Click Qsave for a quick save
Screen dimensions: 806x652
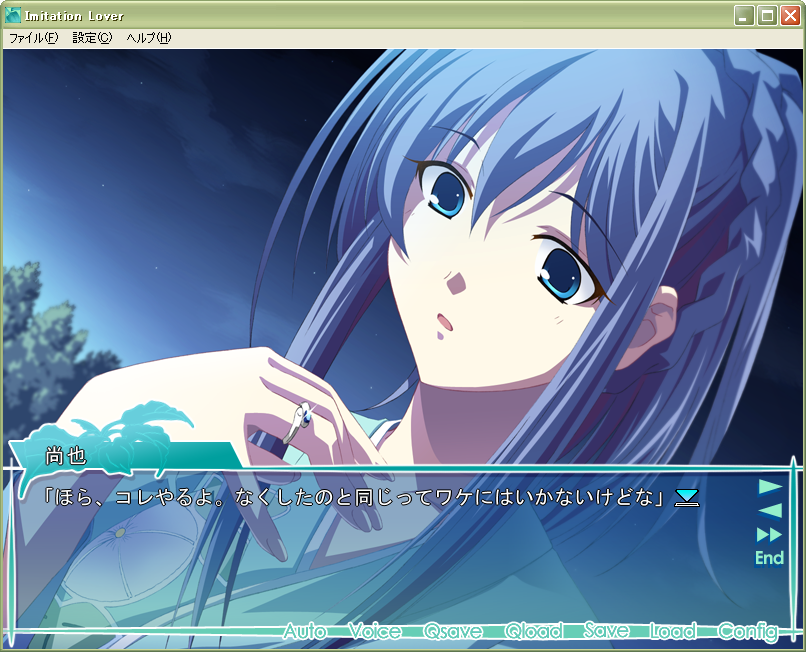(x=453, y=631)
